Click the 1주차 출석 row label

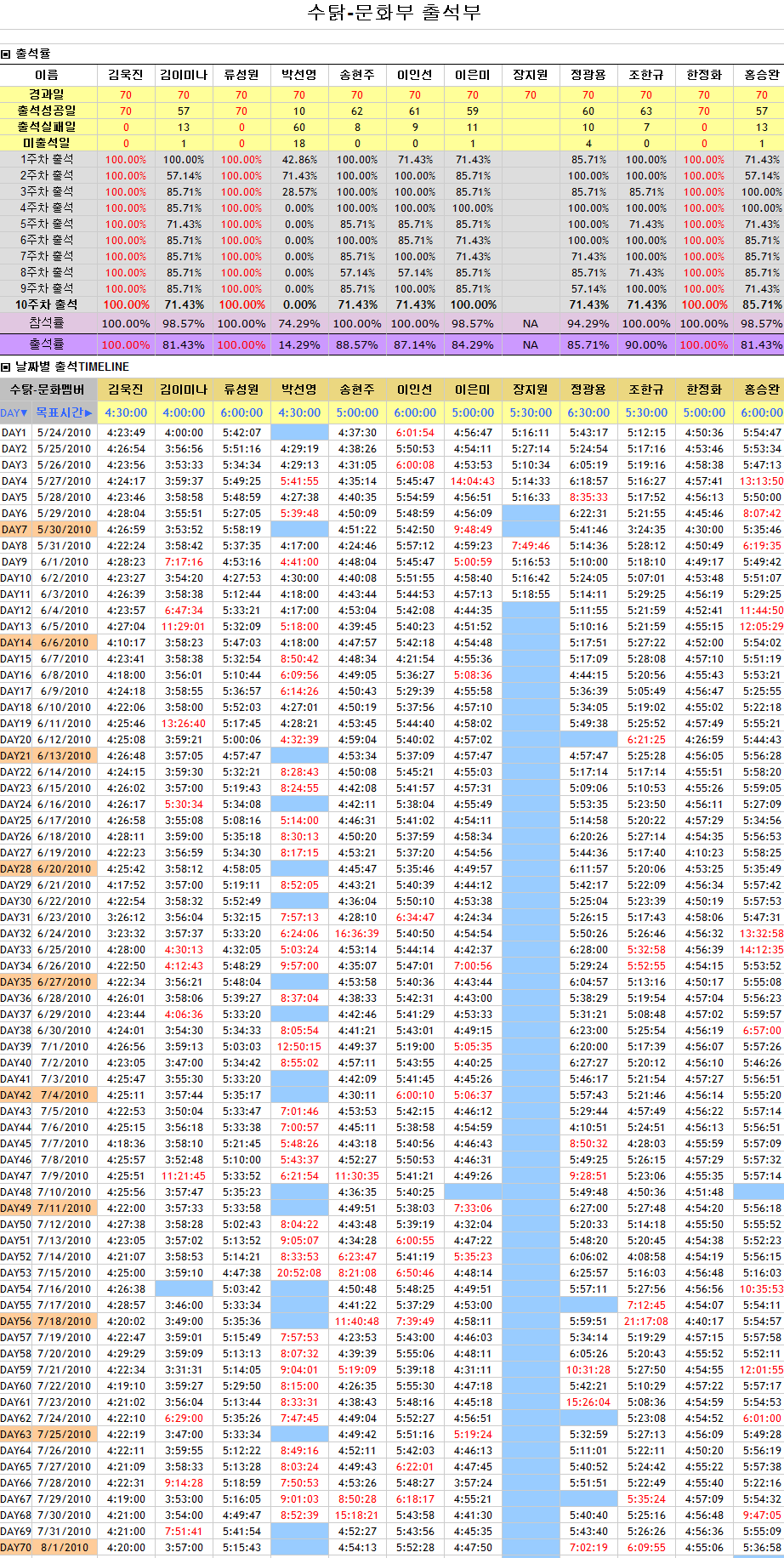47,159
